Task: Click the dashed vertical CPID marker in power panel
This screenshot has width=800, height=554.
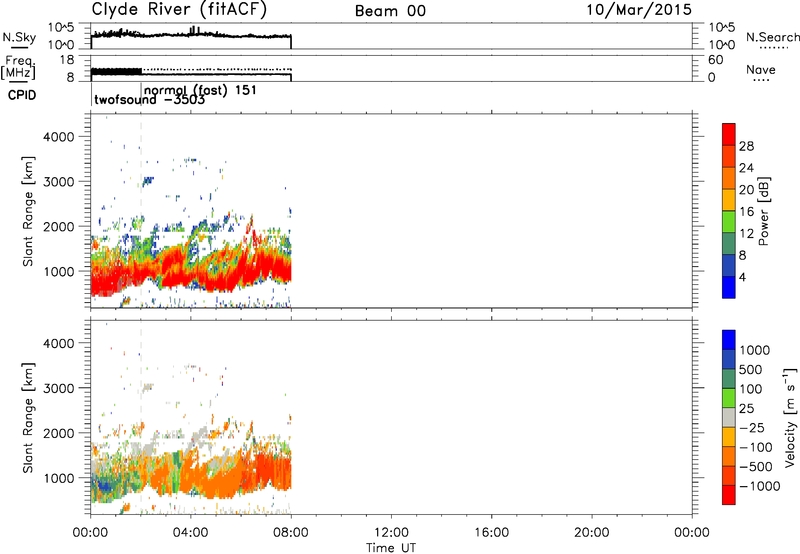Action: click(141, 211)
